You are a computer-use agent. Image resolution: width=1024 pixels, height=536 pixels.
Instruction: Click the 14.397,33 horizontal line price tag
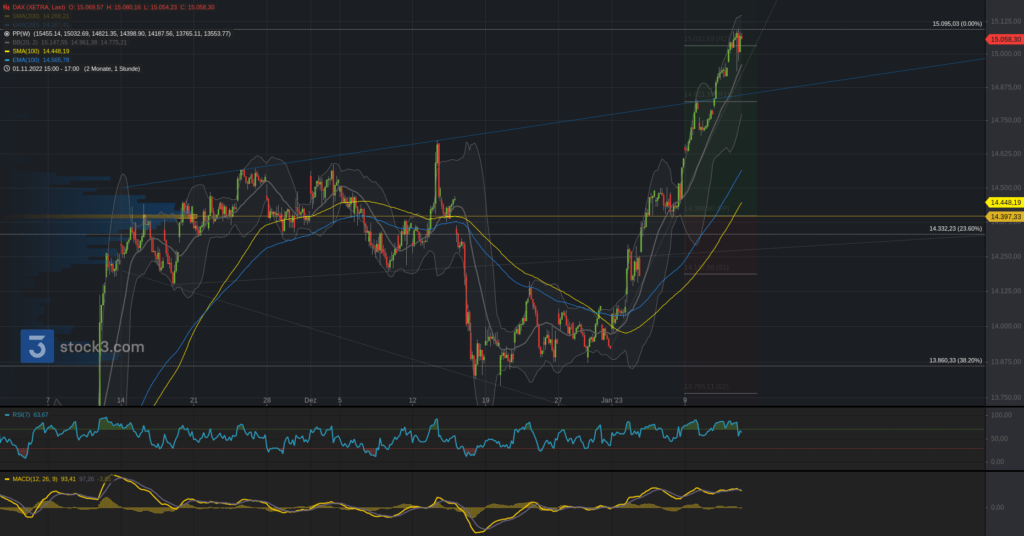[1004, 216]
